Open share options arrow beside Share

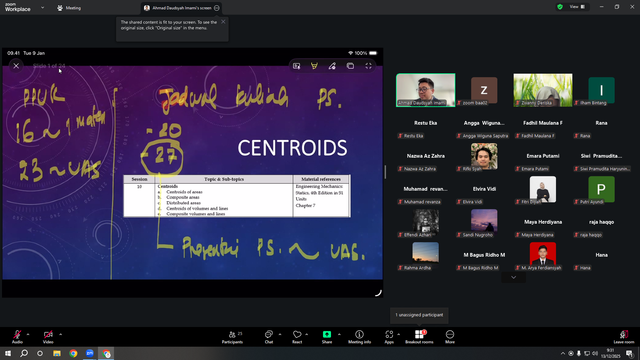339,334
